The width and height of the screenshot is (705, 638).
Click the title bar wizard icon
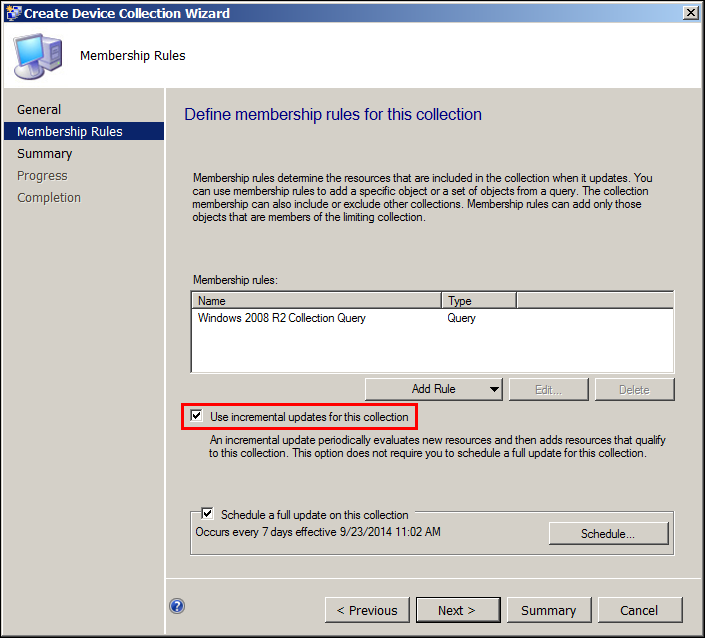(12, 13)
